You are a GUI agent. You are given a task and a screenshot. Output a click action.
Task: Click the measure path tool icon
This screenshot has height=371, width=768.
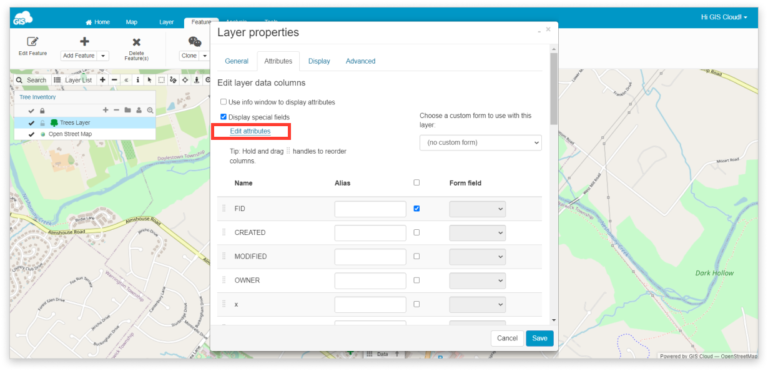coord(173,80)
